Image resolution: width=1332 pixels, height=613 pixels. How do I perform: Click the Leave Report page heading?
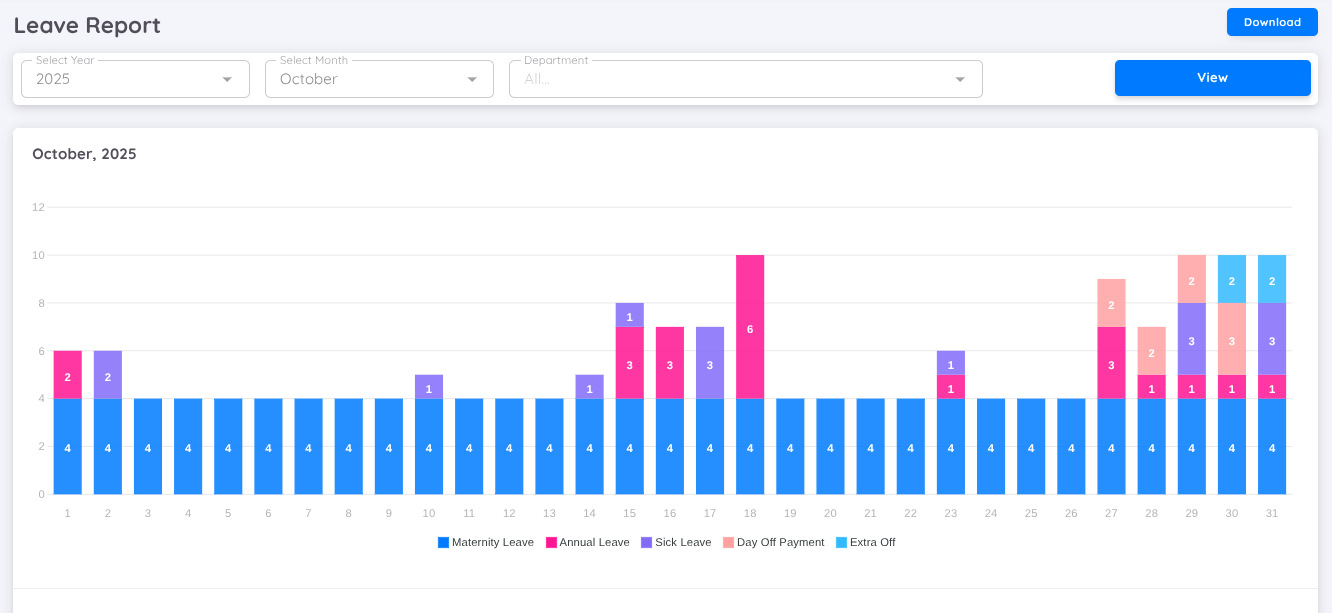click(x=87, y=24)
